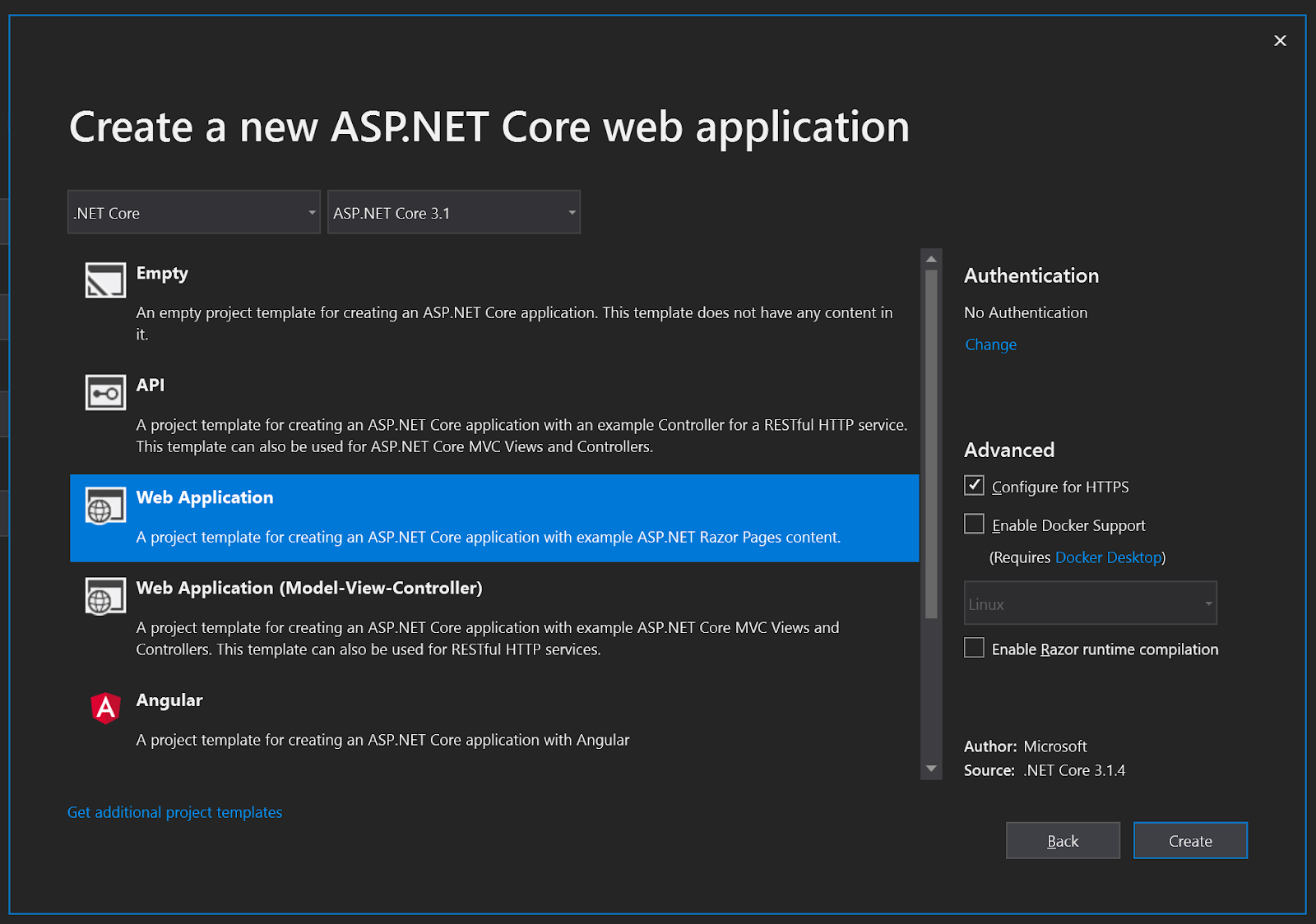Click the Create button
1316x924 pixels.
pos(1190,841)
